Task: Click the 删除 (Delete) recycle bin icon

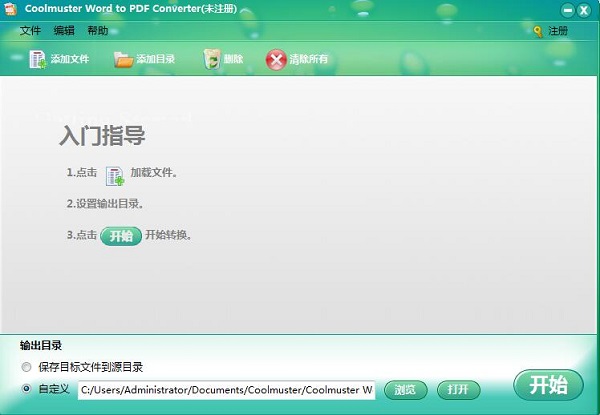Action: coord(212,59)
